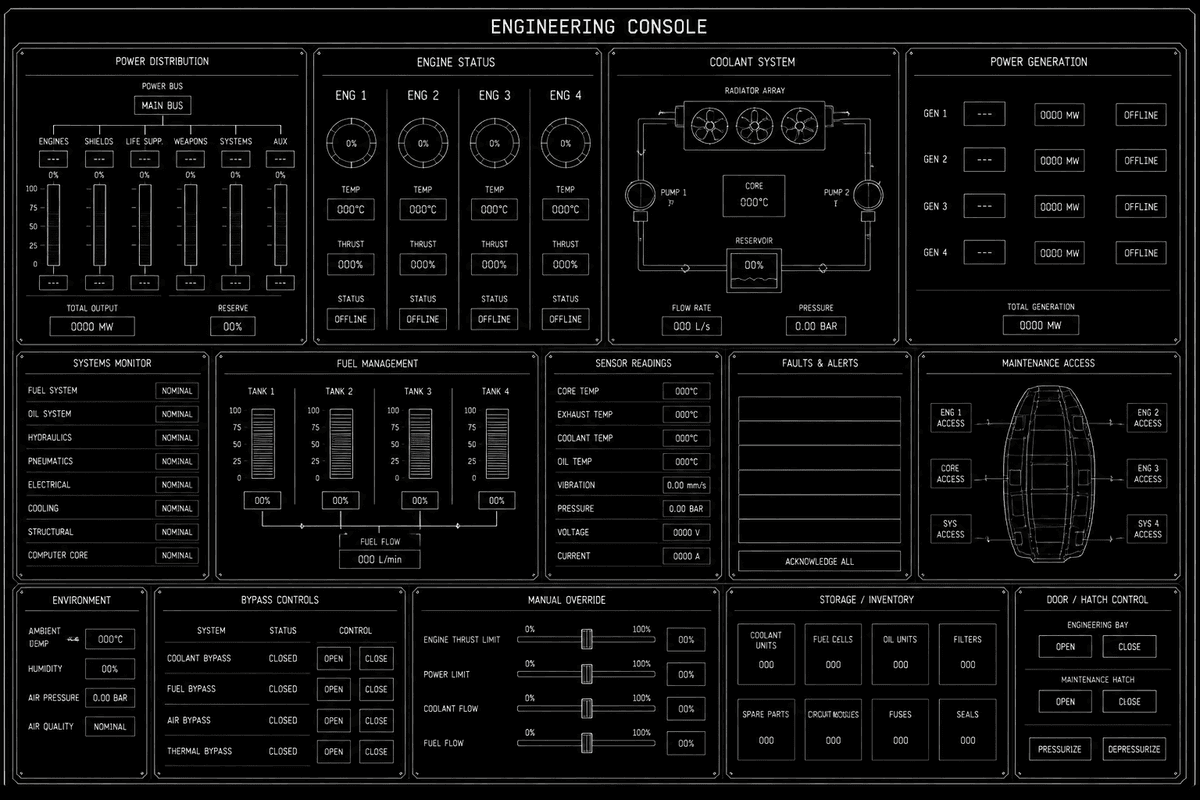Click the Total Generation 0000 MW field

point(1041,325)
